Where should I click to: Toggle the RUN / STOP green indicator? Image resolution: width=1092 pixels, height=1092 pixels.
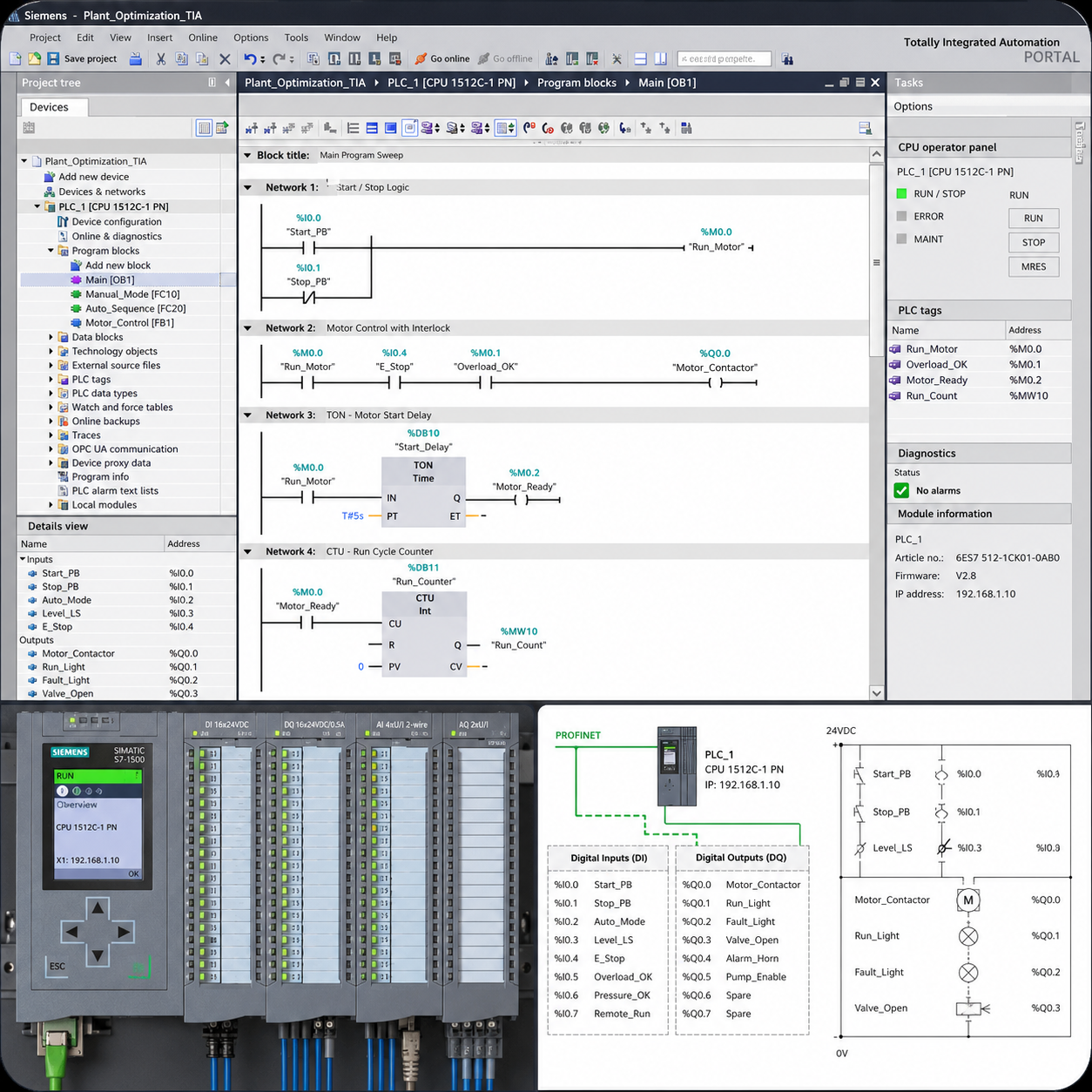(x=901, y=193)
